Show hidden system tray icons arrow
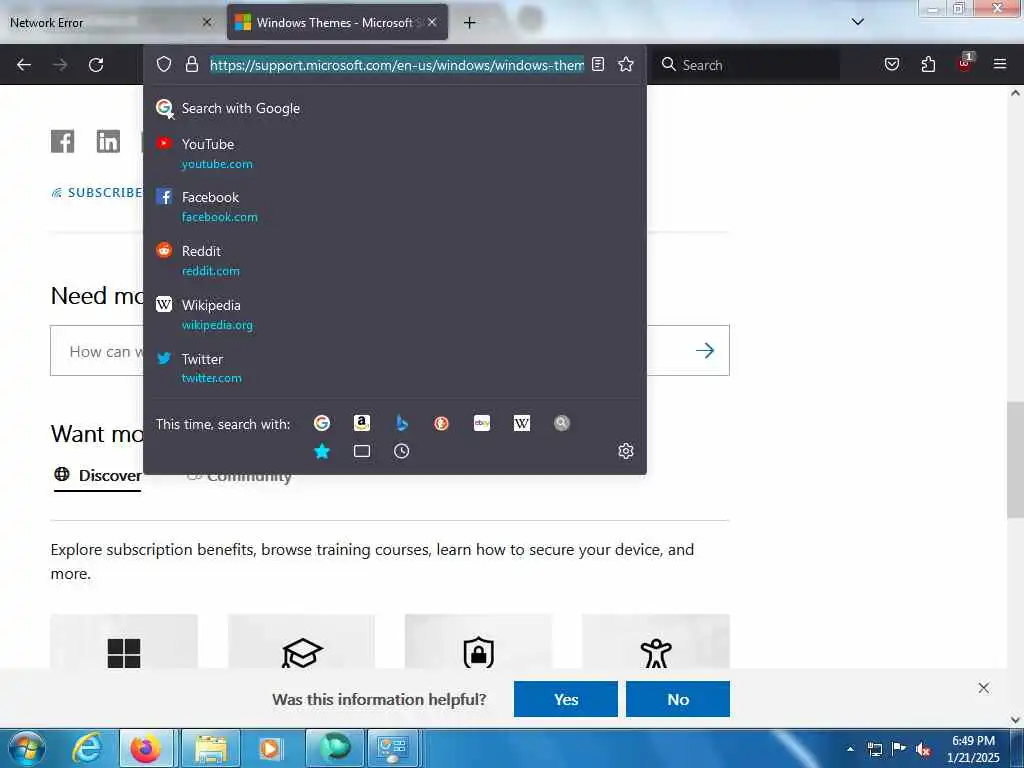Screen dimensions: 1024x768 click(850, 749)
